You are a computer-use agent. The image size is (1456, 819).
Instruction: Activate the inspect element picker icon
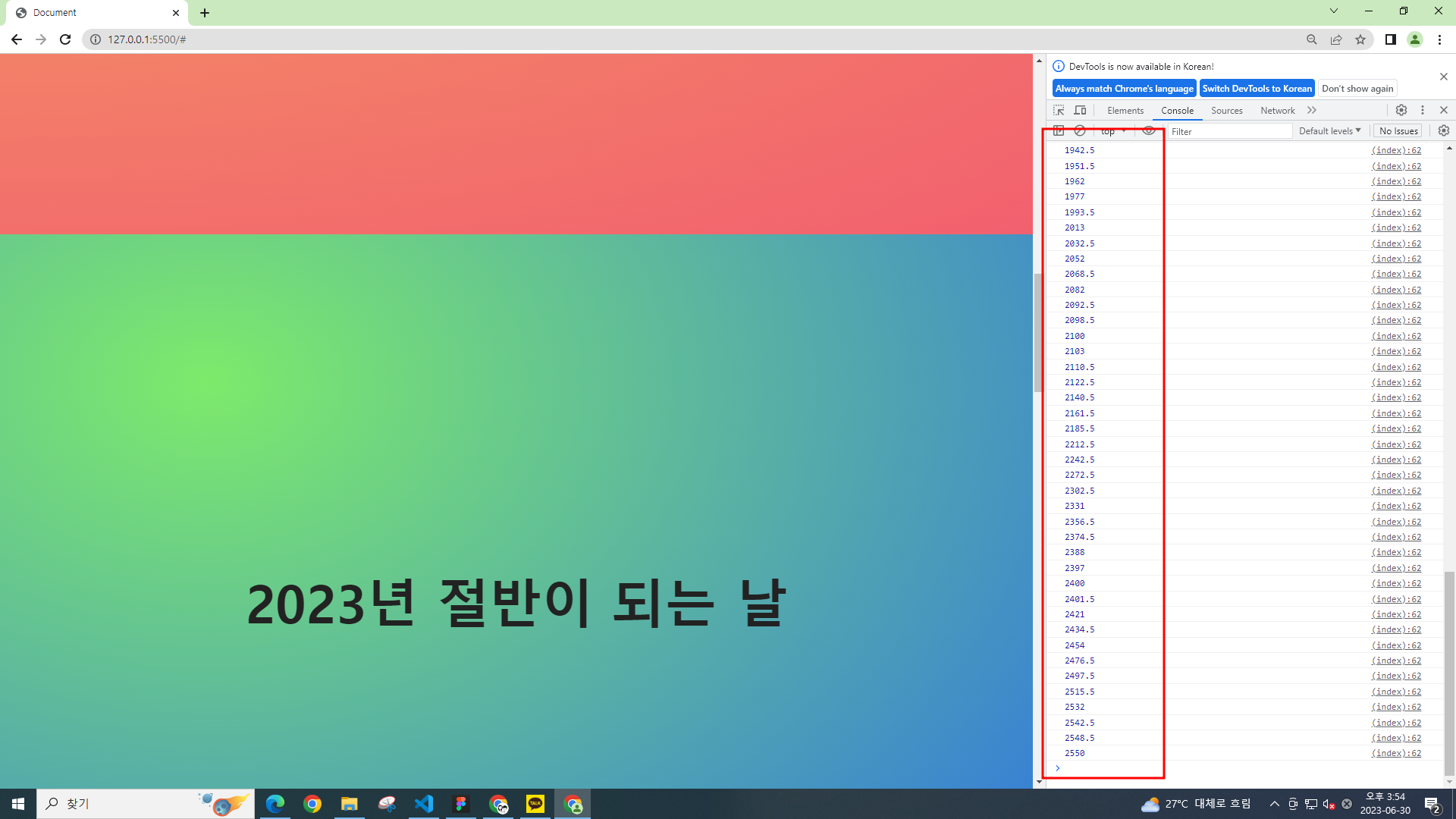click(1059, 110)
